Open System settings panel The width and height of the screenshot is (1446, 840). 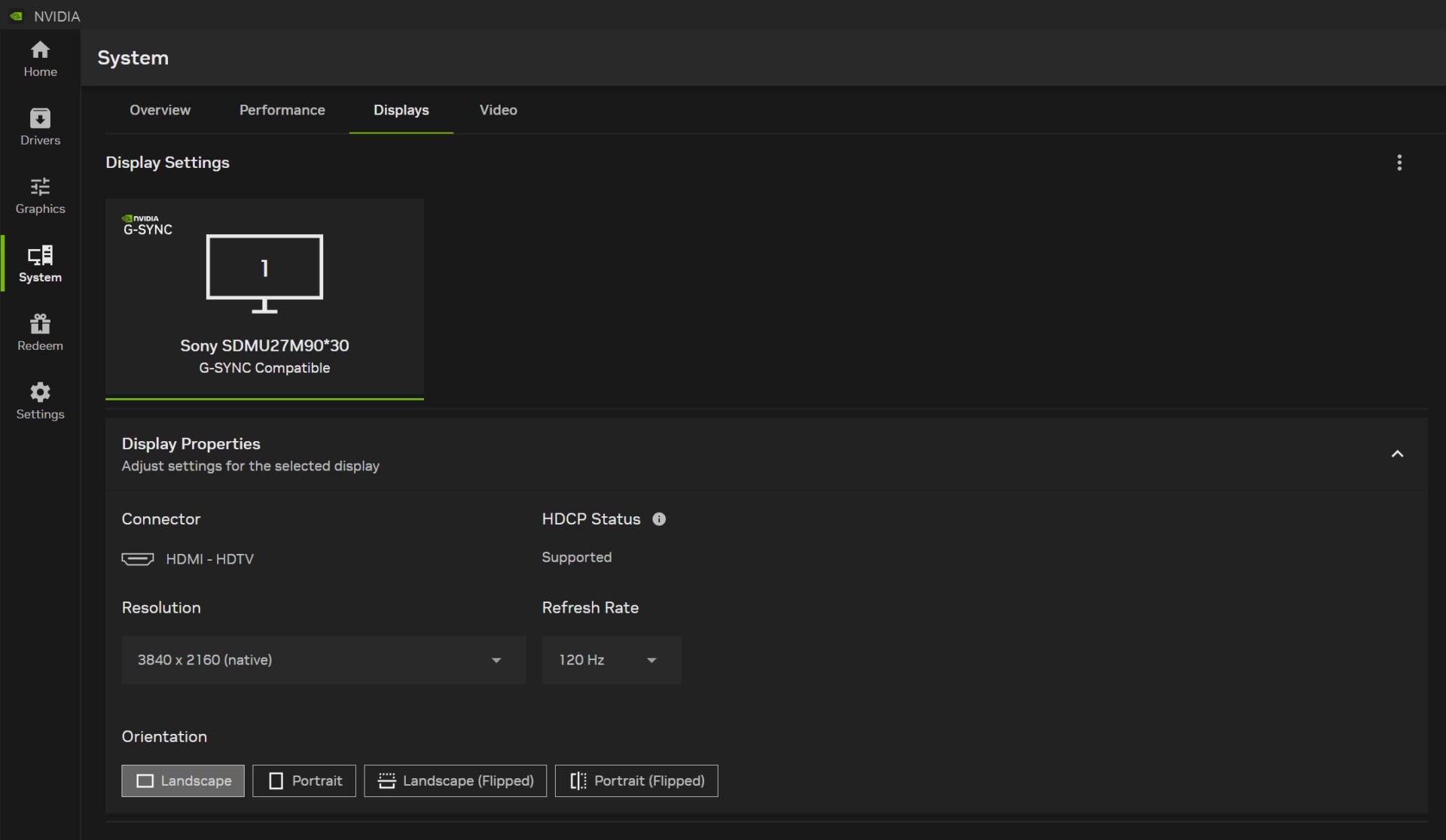tap(40, 263)
